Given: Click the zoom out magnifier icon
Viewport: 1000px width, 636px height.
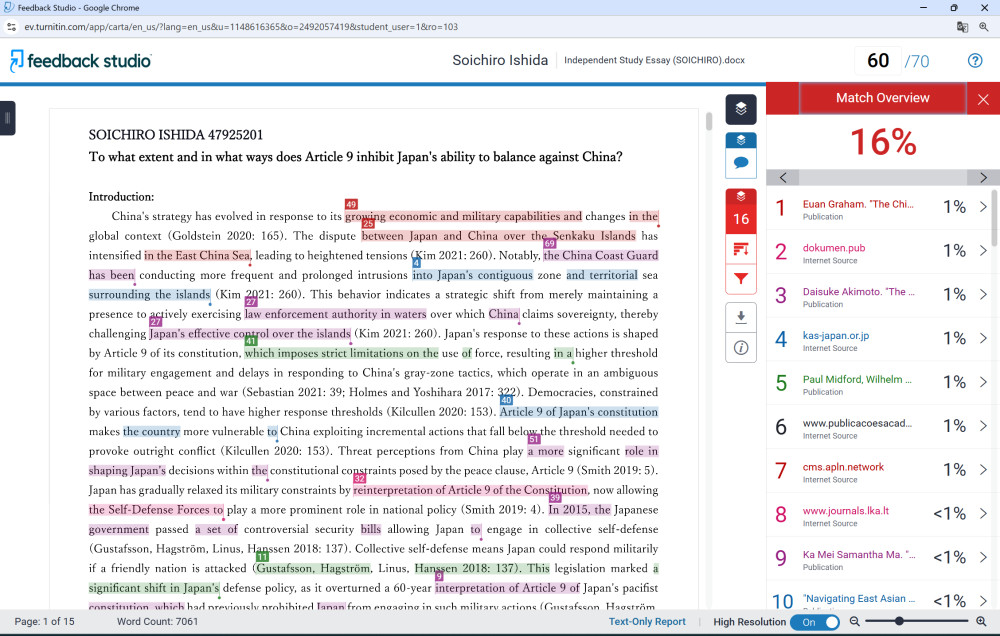Looking at the screenshot, I should (855, 621).
